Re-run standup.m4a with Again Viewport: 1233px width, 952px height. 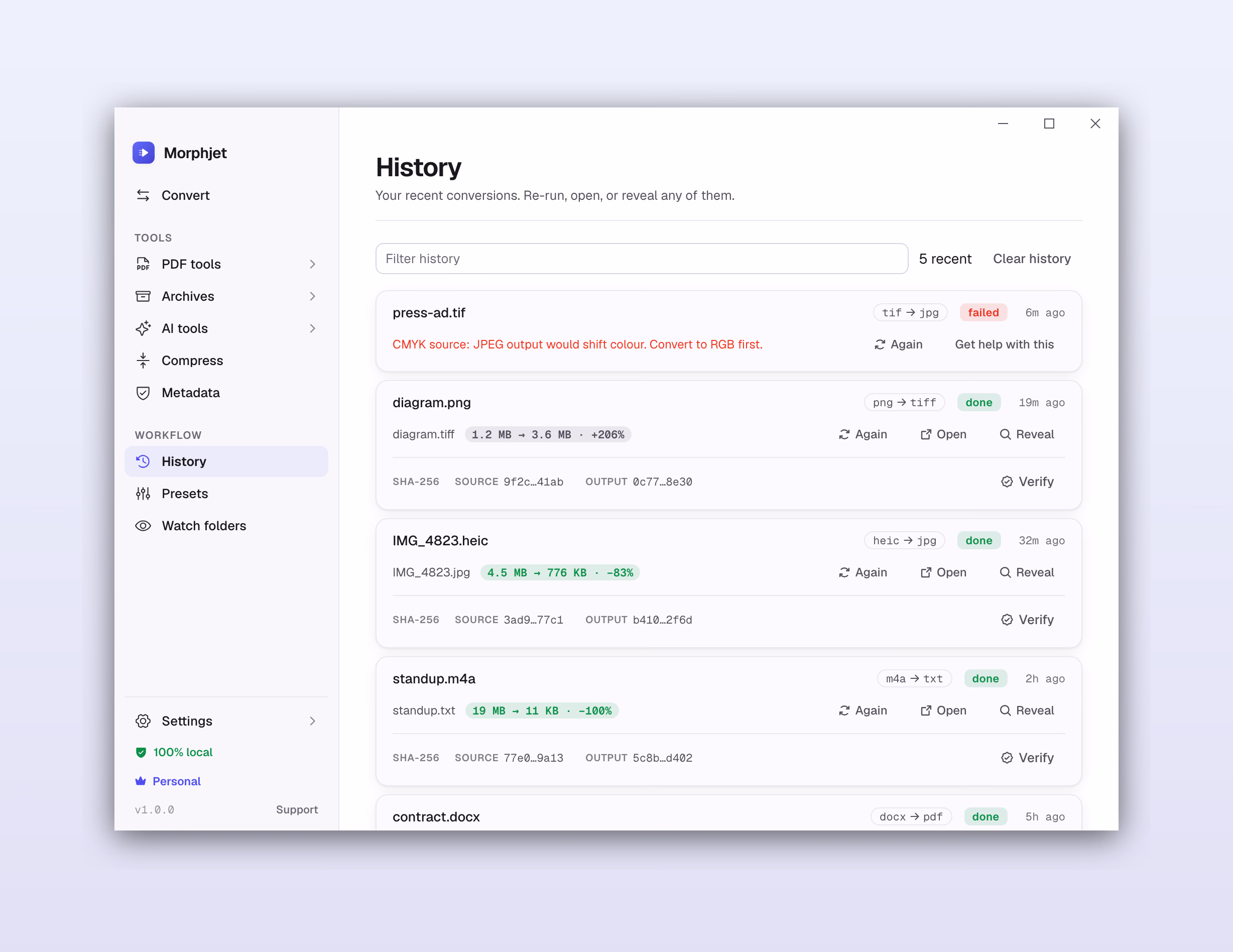[863, 710]
